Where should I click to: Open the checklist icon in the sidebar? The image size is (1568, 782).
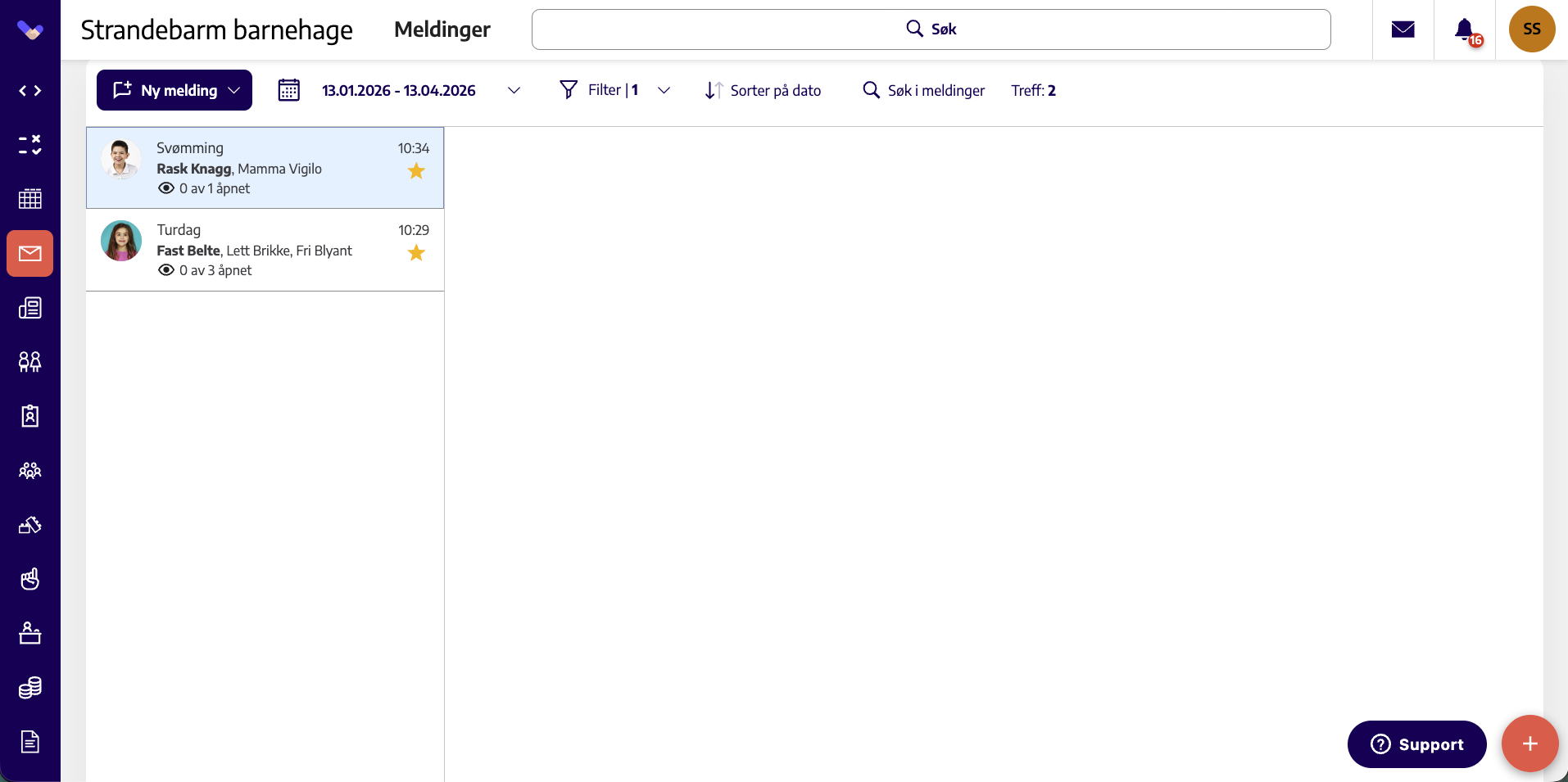[x=30, y=145]
